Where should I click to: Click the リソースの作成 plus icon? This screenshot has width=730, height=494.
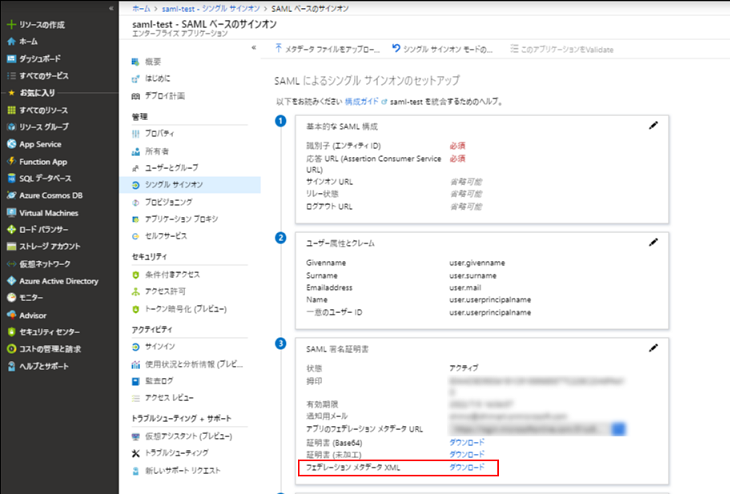pos(11,25)
